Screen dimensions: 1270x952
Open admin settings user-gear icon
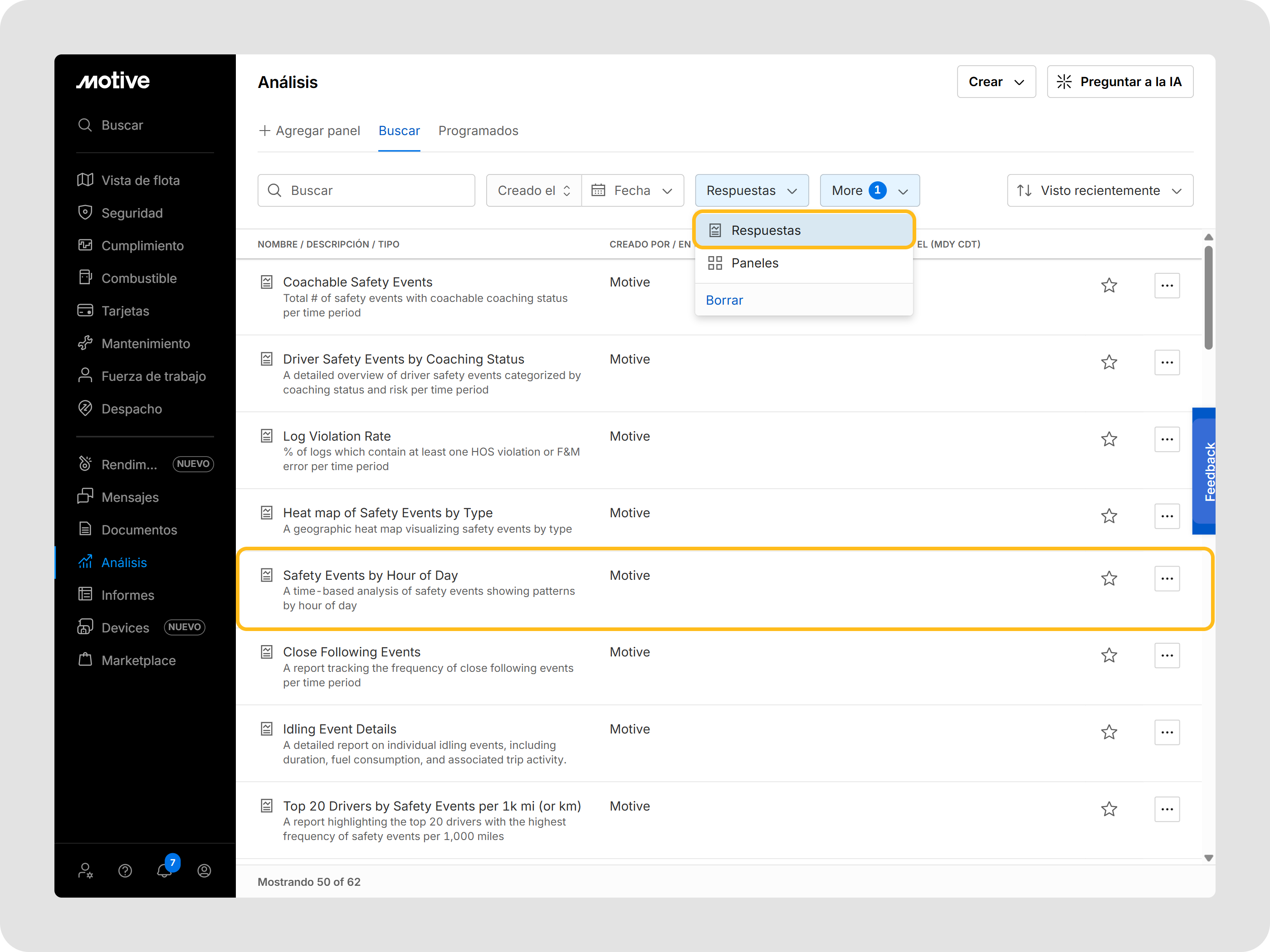pos(86,870)
